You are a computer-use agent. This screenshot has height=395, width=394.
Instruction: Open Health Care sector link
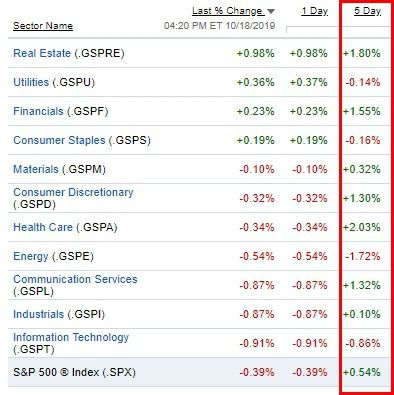(43, 227)
